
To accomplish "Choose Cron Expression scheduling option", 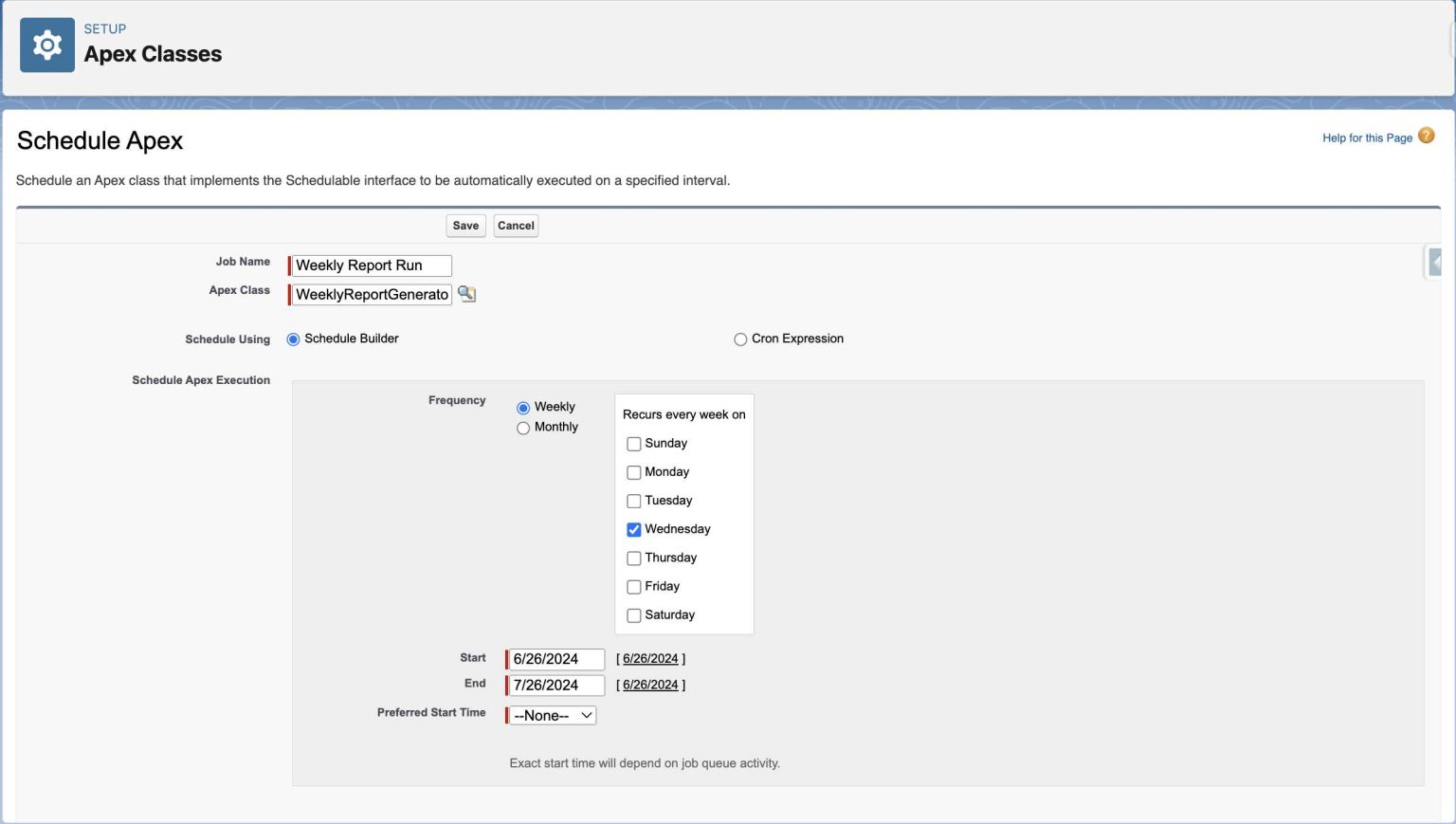I will pyautogui.click(x=740, y=339).
